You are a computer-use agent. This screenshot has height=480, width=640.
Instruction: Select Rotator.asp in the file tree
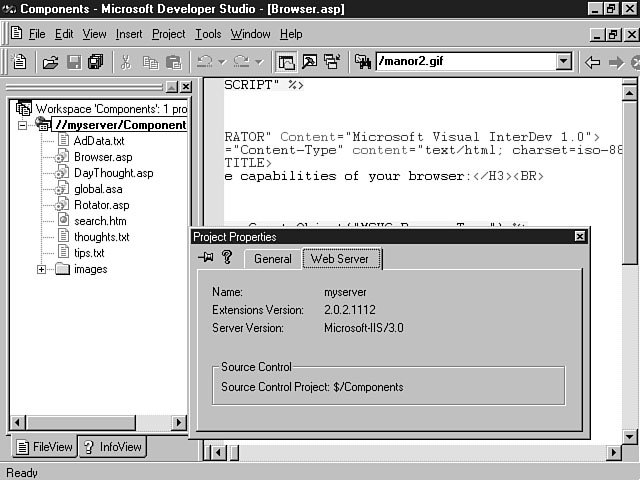click(x=101, y=205)
